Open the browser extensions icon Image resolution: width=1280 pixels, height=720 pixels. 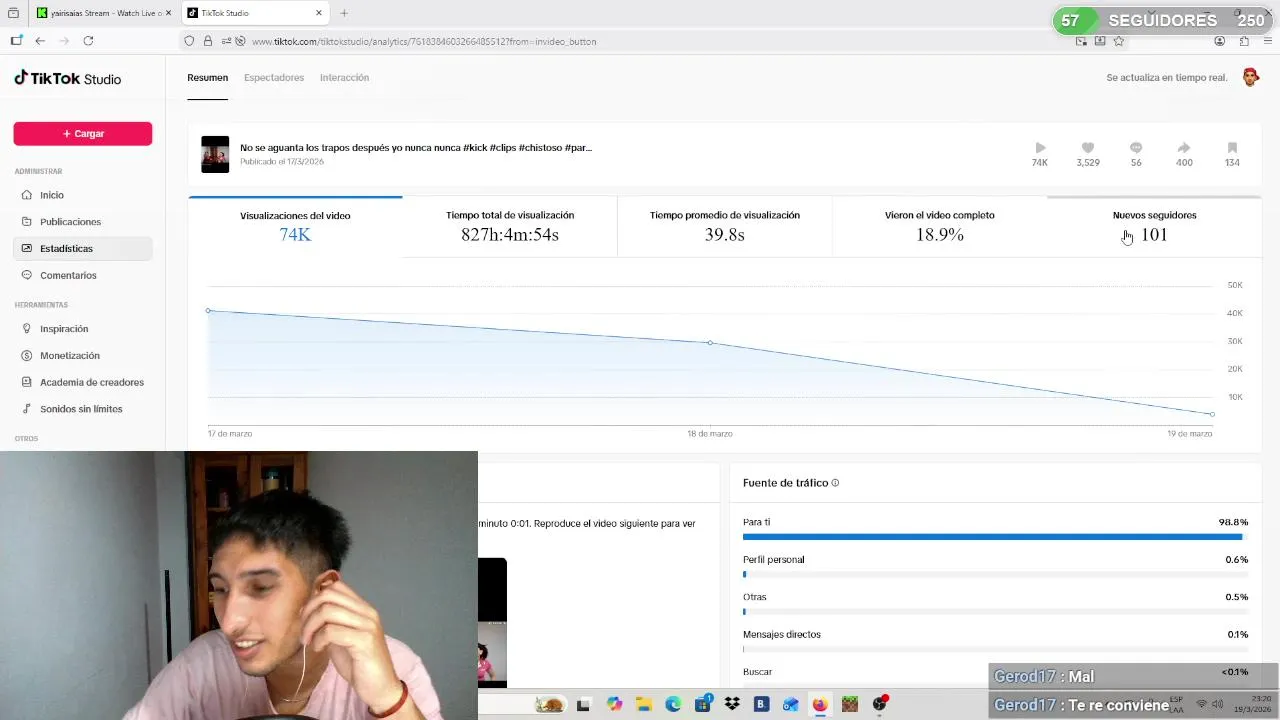(x=1244, y=41)
